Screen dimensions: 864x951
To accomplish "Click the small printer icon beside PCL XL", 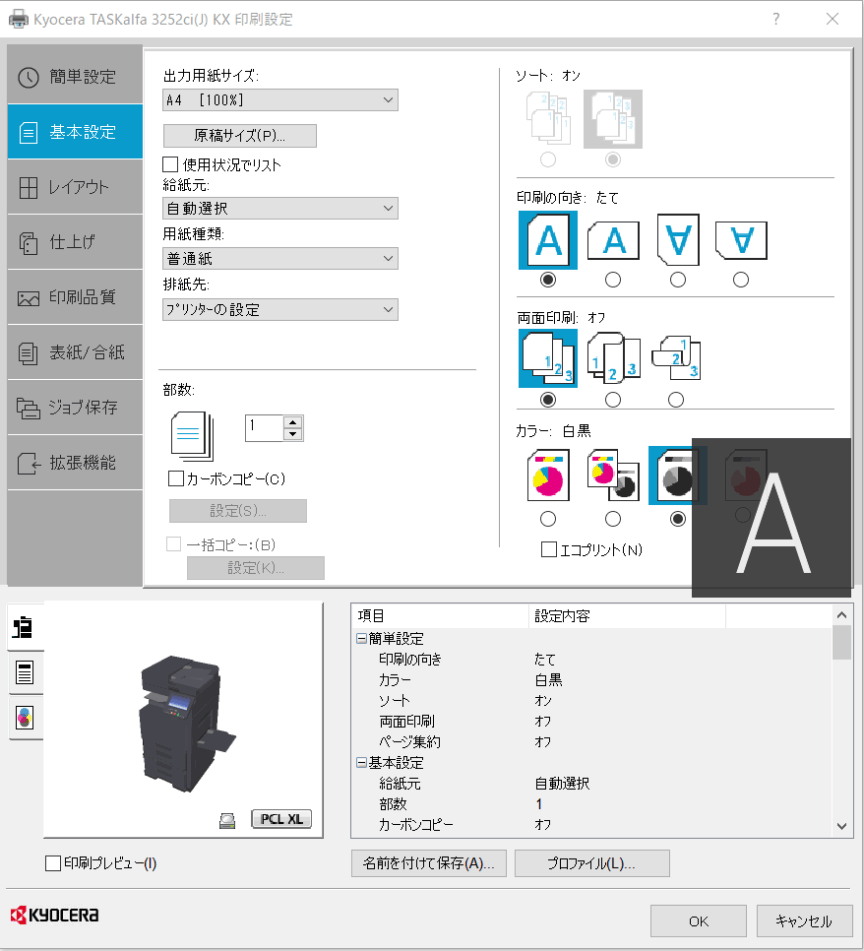I will [227, 821].
